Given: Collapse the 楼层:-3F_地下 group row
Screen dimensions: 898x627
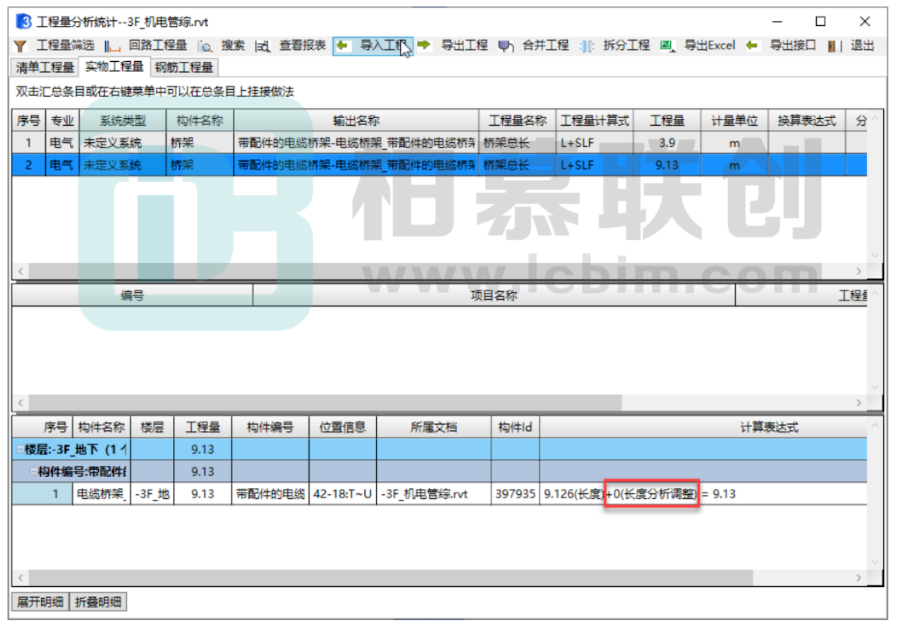Looking at the screenshot, I should [x=19, y=449].
